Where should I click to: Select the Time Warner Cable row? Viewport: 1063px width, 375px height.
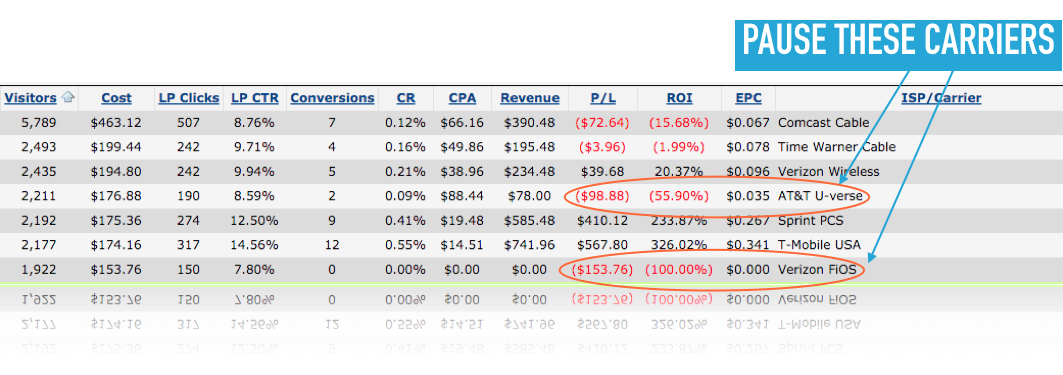(532, 147)
